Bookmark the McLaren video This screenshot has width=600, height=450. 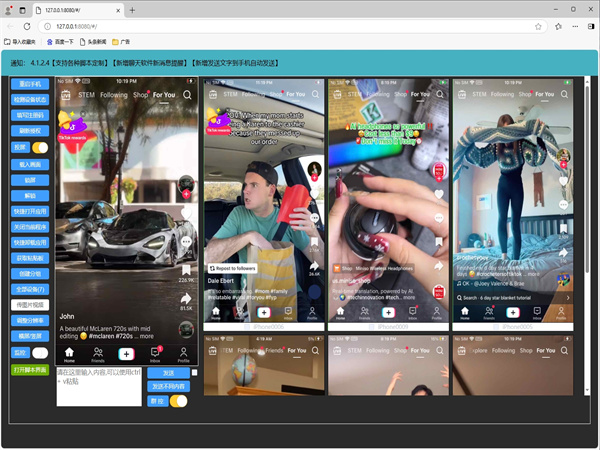pos(186,269)
